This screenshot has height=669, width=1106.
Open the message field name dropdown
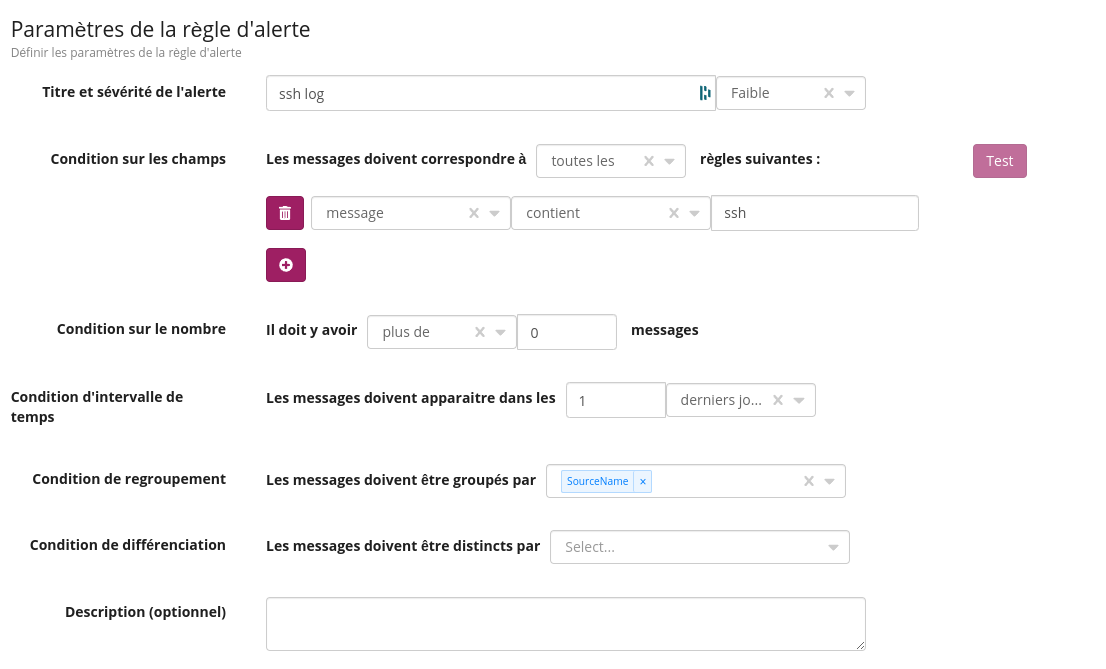click(494, 213)
